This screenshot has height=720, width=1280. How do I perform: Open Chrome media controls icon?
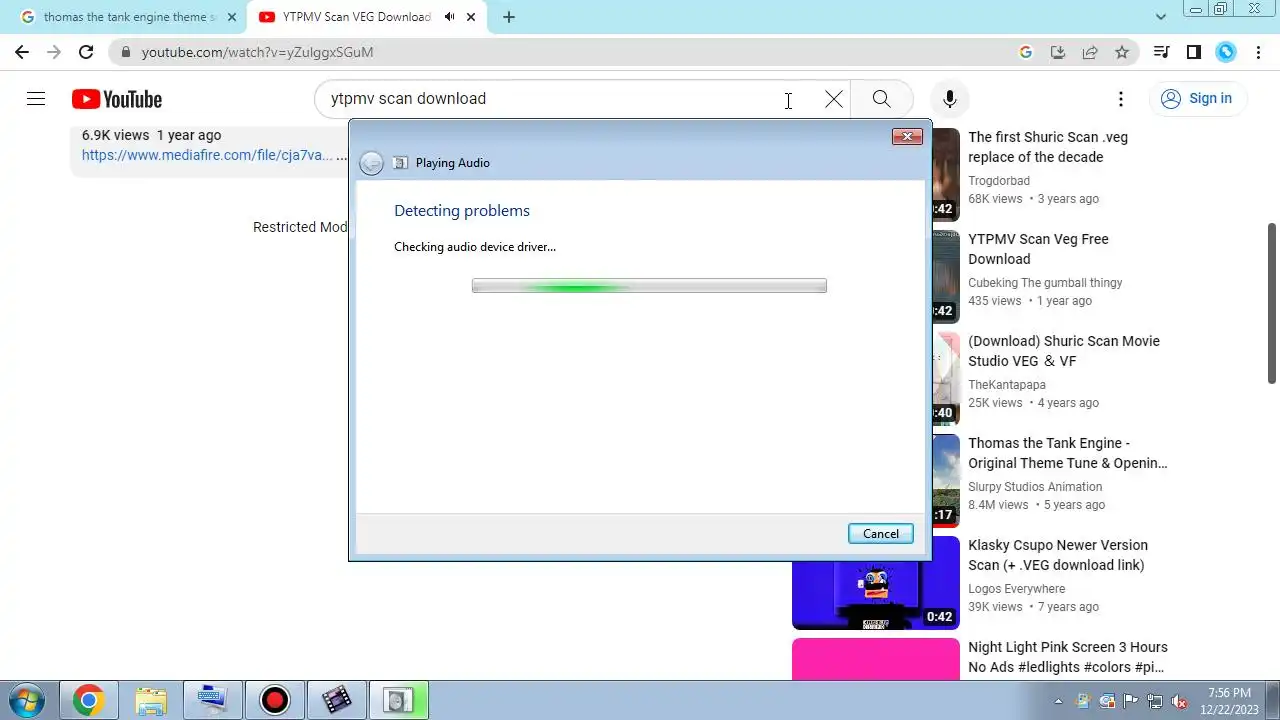click(1161, 52)
